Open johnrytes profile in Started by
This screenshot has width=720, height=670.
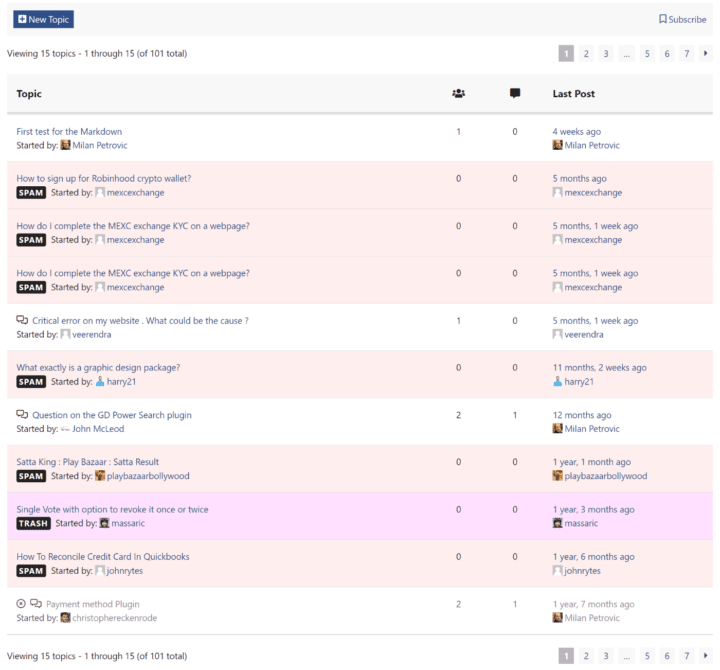click(124, 570)
